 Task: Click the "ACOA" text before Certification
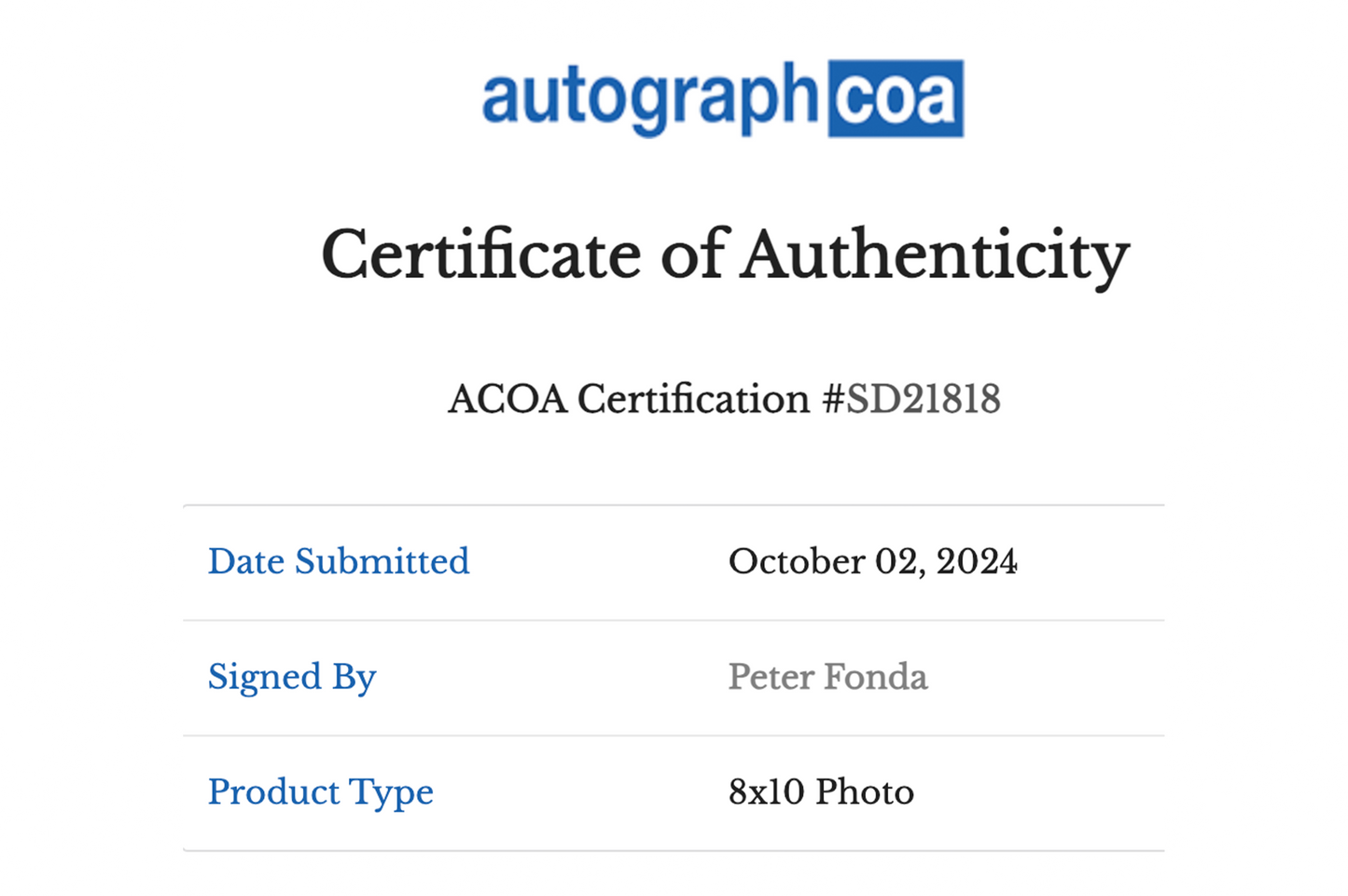[507, 399]
